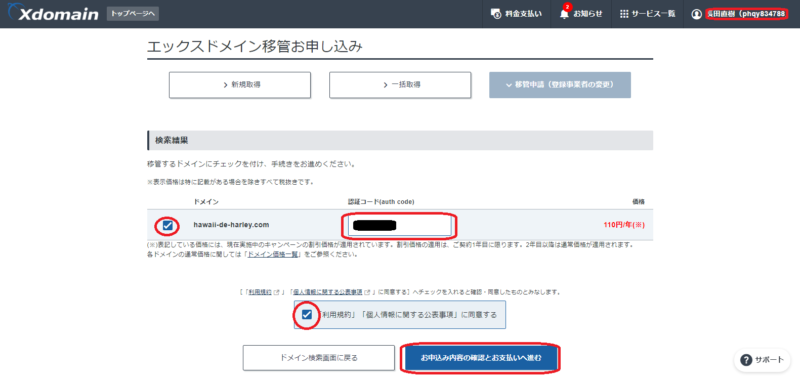Uncheck the hawaii-de-harley.com domain checkbox
800x378 pixels.
coord(167,225)
